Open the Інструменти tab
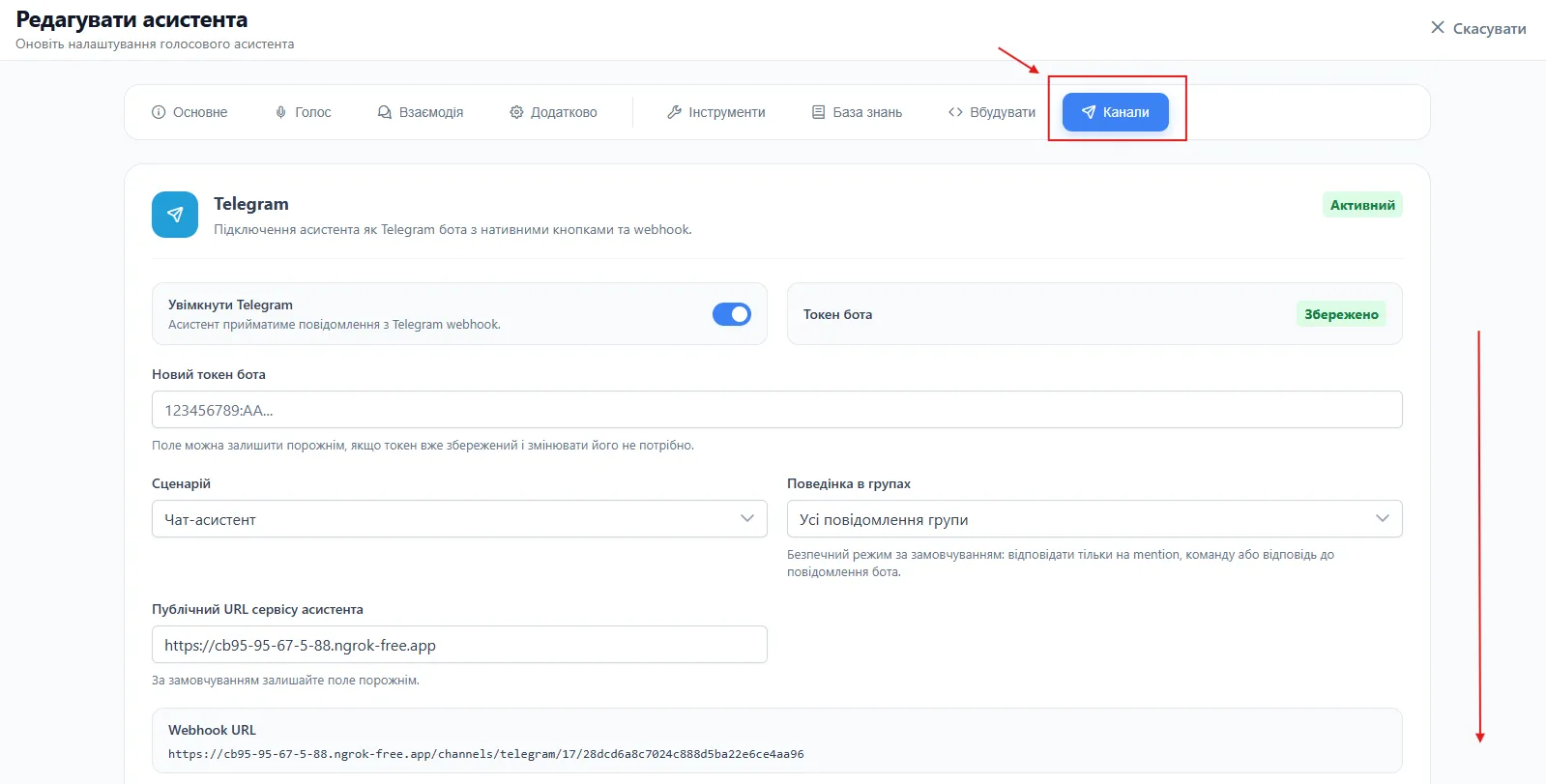1546x784 pixels. tap(716, 112)
